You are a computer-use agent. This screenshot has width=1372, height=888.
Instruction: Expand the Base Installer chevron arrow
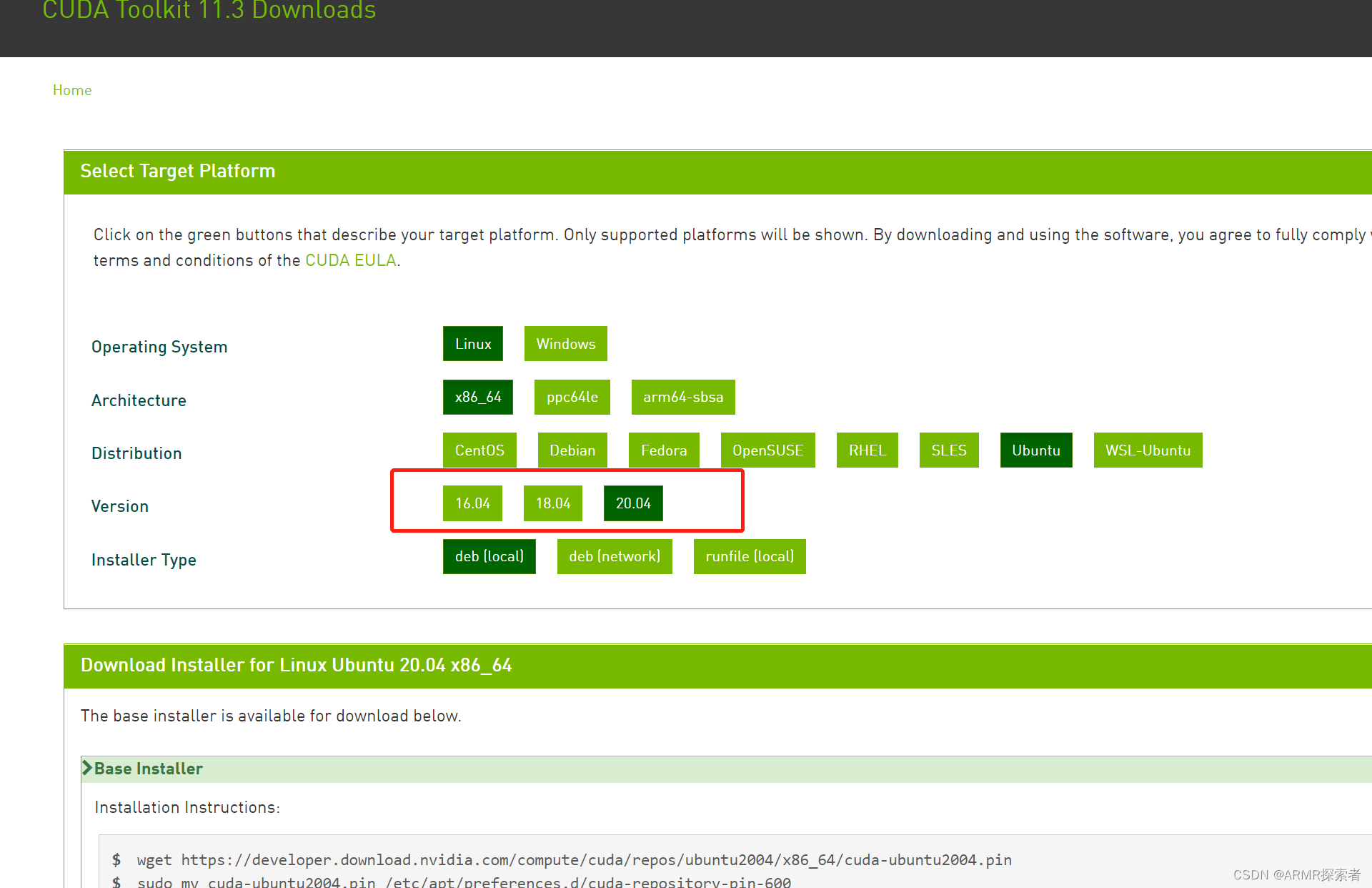pyautogui.click(x=87, y=768)
